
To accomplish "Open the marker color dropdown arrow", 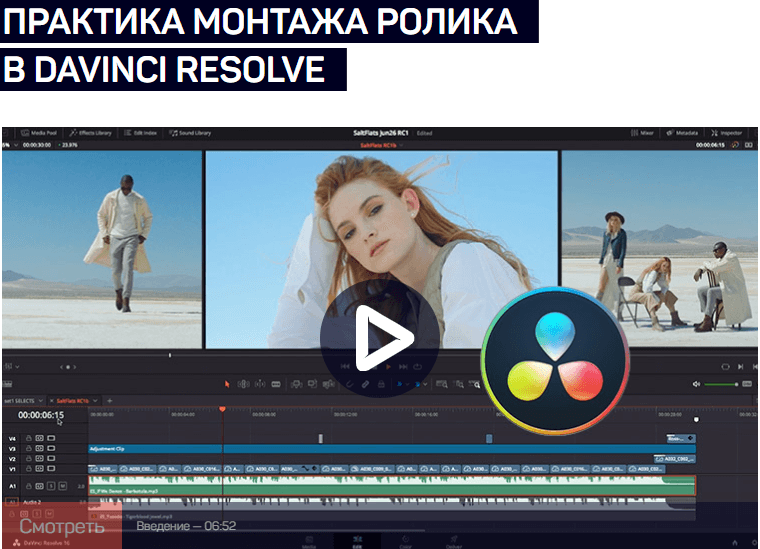I will 425,384.
